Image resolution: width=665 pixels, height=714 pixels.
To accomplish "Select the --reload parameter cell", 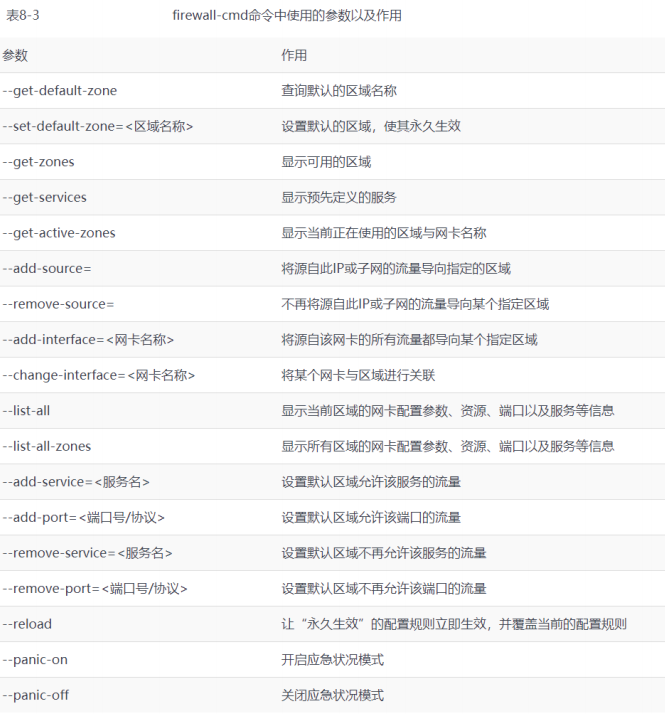I will pyautogui.click(x=27, y=624).
